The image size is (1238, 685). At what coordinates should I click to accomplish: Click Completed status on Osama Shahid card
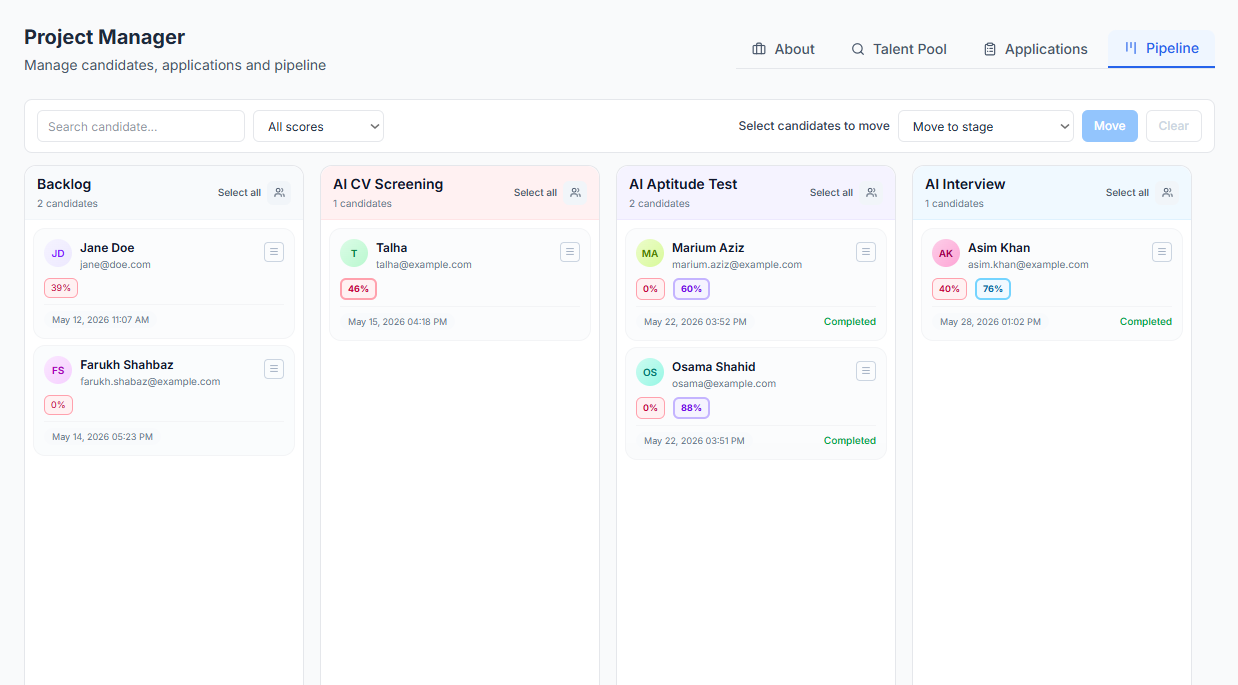(x=850, y=441)
